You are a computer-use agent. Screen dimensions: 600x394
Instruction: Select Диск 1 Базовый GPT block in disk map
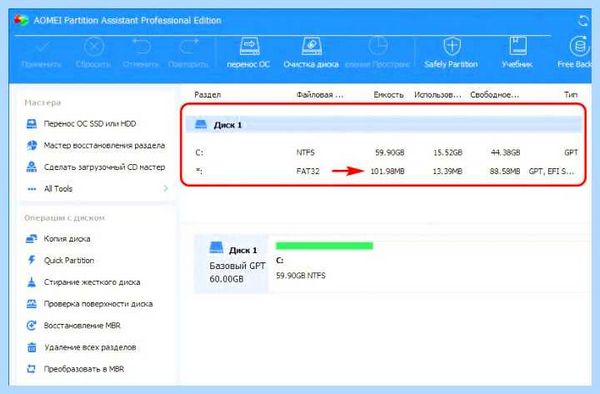point(232,264)
